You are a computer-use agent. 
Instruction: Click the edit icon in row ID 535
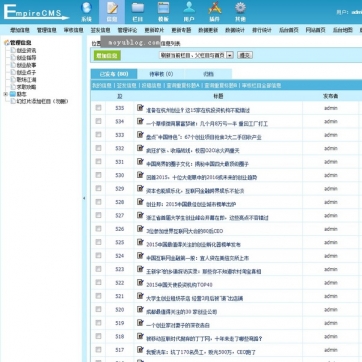140,108
